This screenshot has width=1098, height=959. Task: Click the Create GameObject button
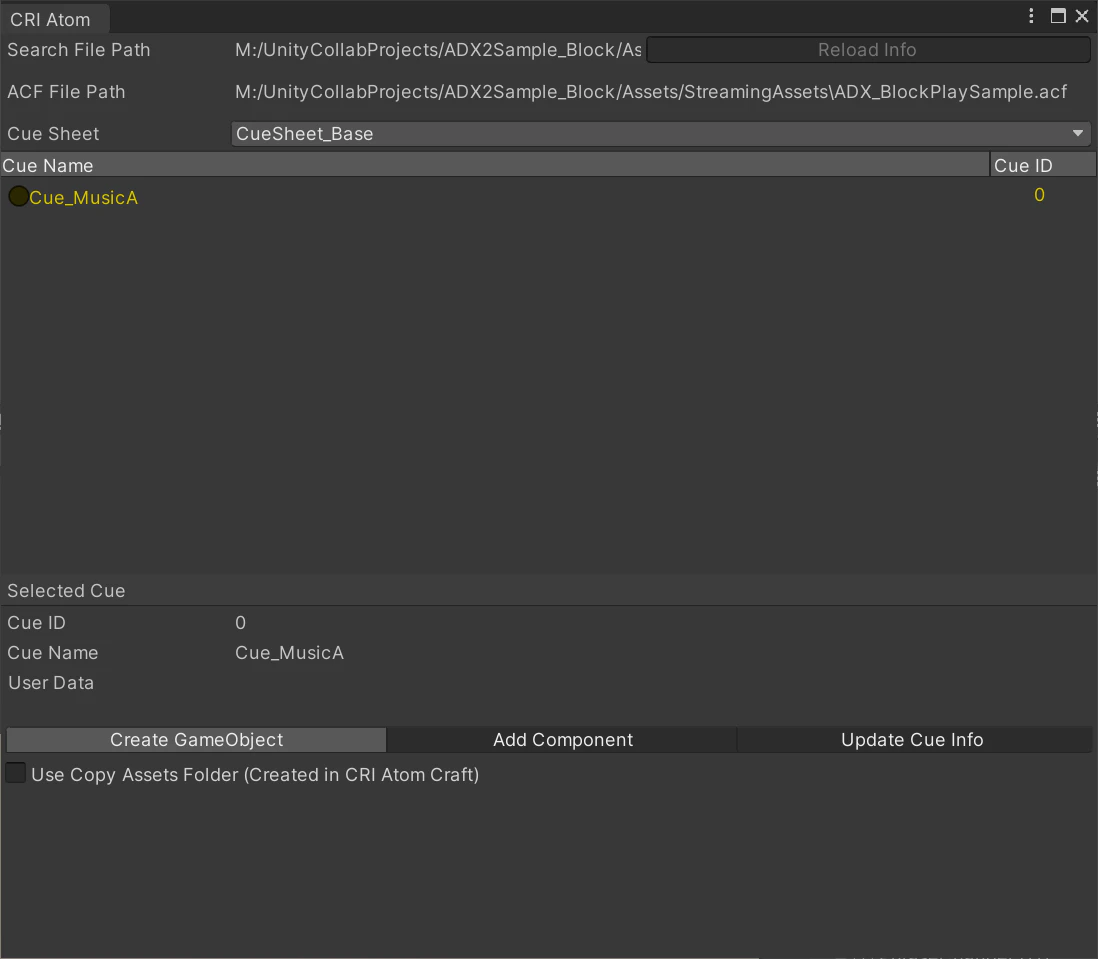click(x=196, y=740)
